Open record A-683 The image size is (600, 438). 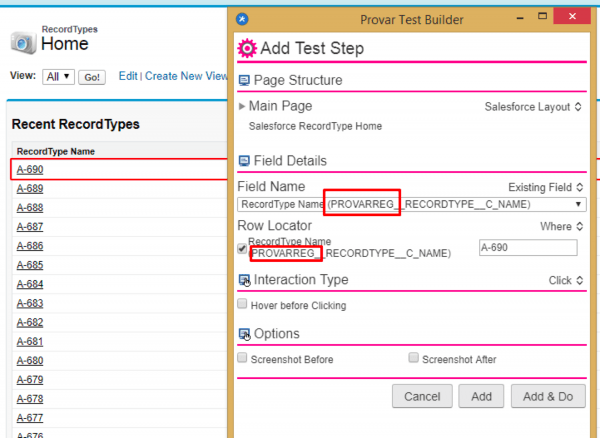[x=30, y=303]
